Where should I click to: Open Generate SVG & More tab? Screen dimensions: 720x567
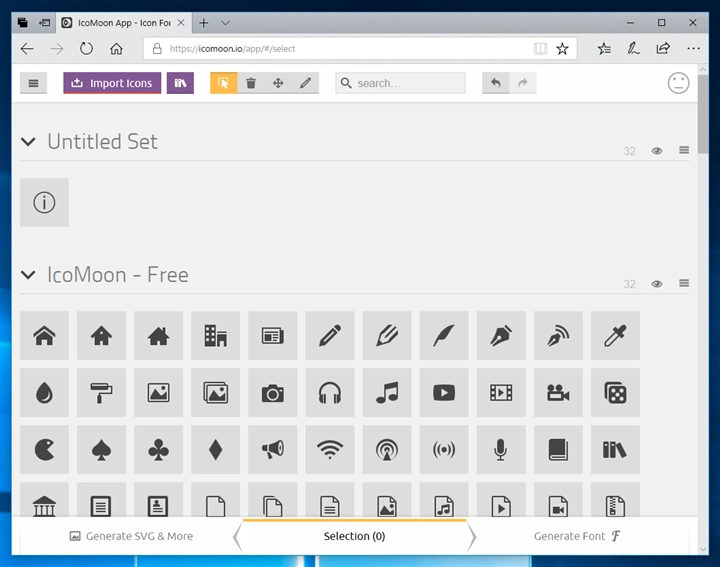[x=131, y=536]
